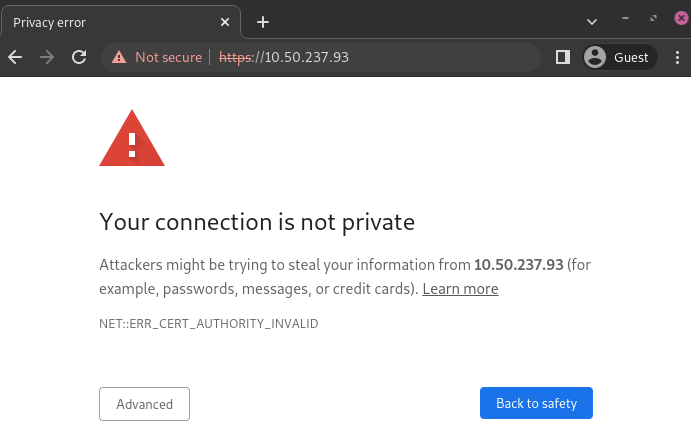The image size is (691, 434).
Task: Reload the current page
Action: 79,57
